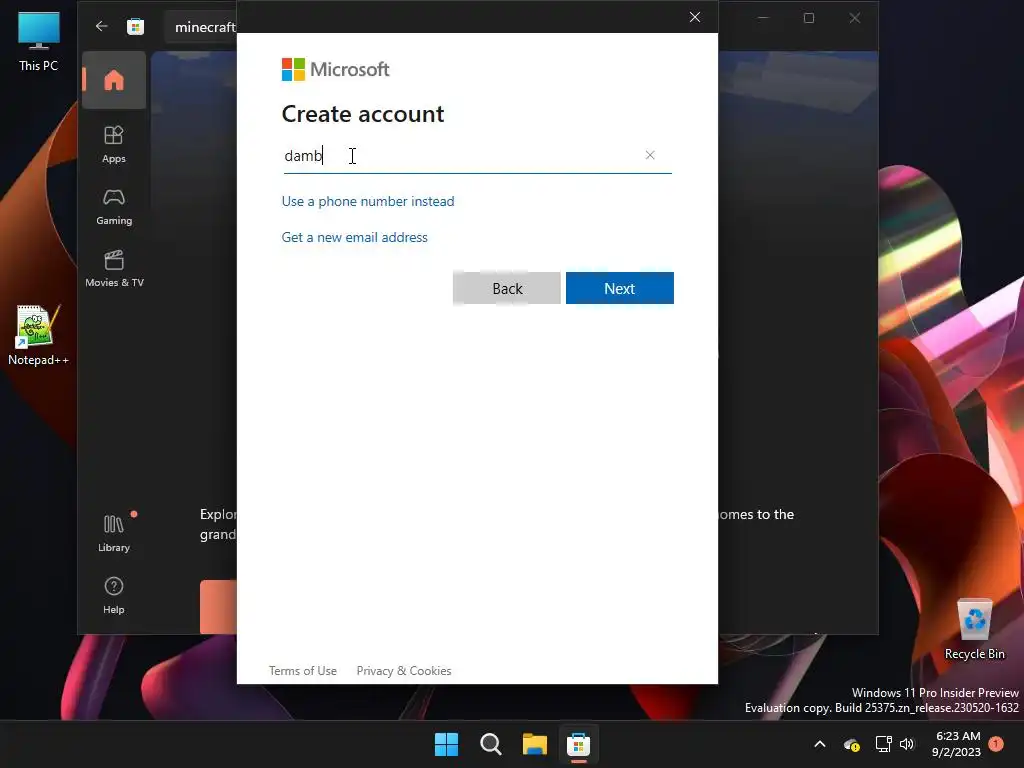Maximize the Microsoft Store window
Image resolution: width=1024 pixels, height=768 pixels.
point(809,18)
